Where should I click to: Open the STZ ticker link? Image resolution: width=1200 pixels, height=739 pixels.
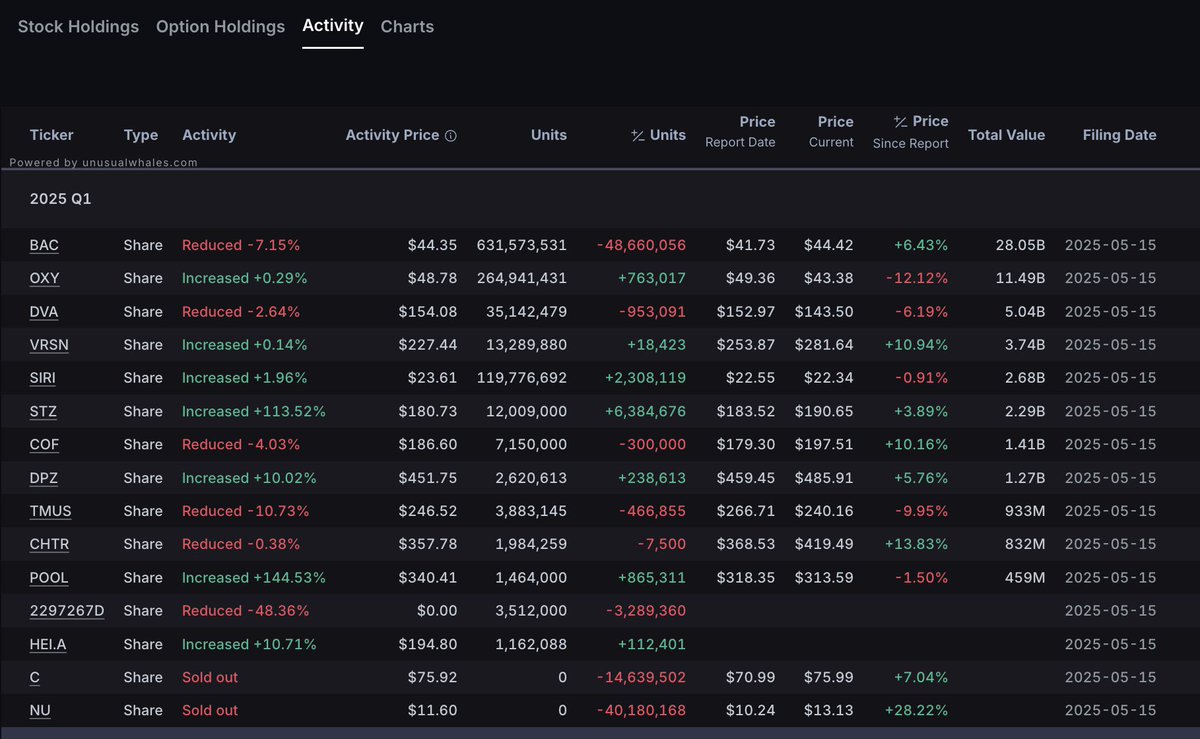pyautogui.click(x=44, y=411)
